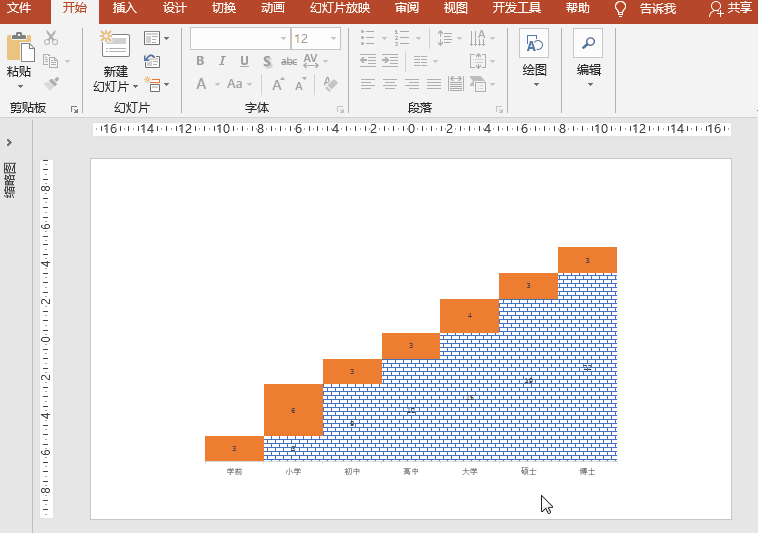
Task: Expand the Bullets dropdown arrow
Action: (384, 38)
